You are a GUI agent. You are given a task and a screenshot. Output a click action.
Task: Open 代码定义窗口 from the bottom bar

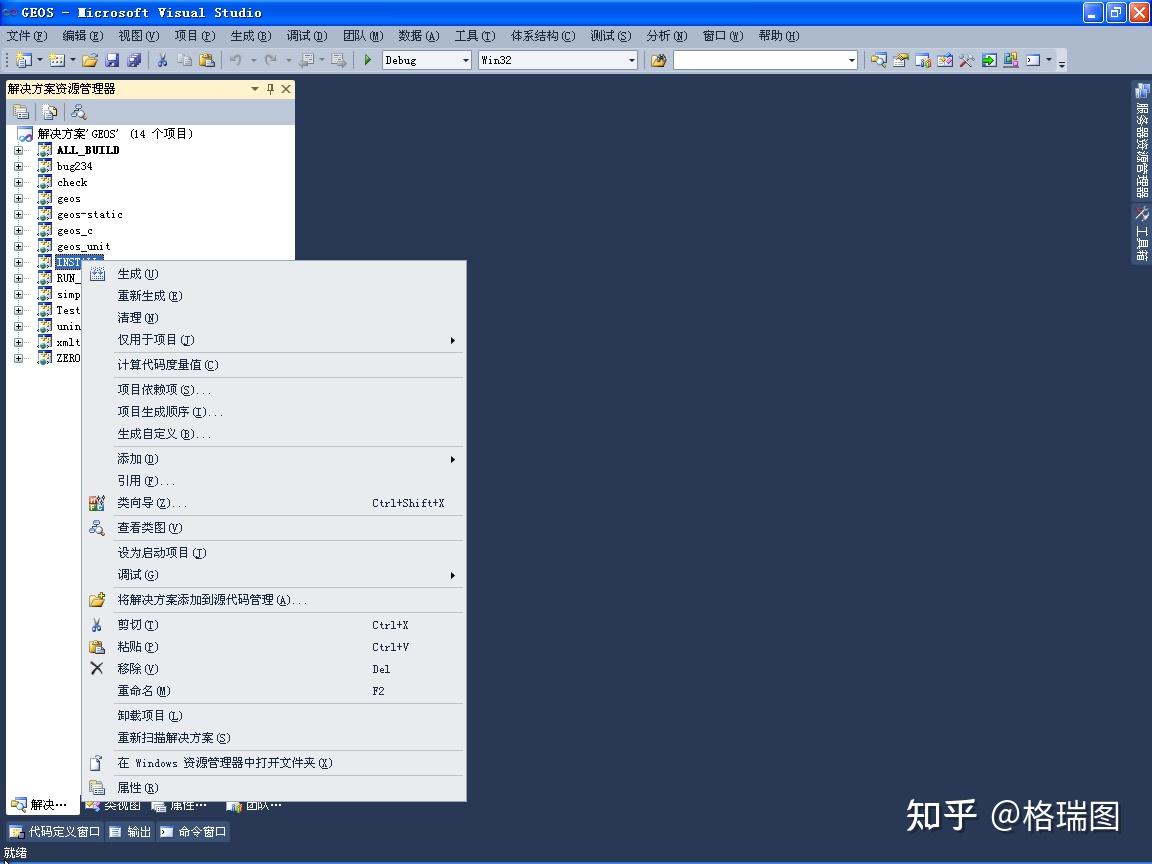pyautogui.click(x=55, y=830)
